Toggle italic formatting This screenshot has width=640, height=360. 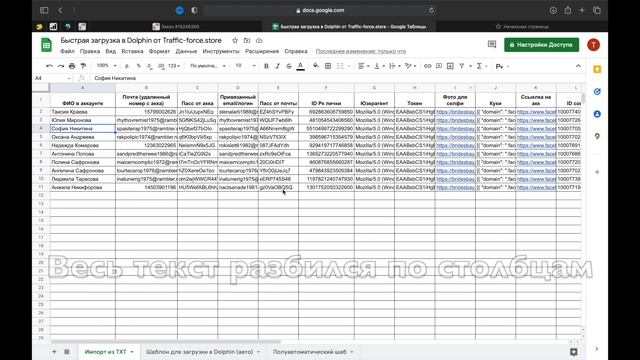click(x=278, y=66)
